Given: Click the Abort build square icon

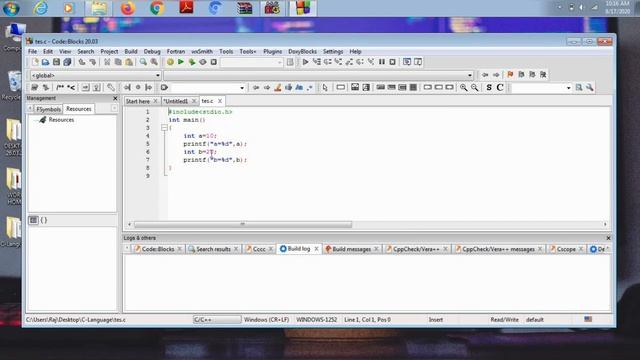Looking at the screenshot, I should [213, 62].
